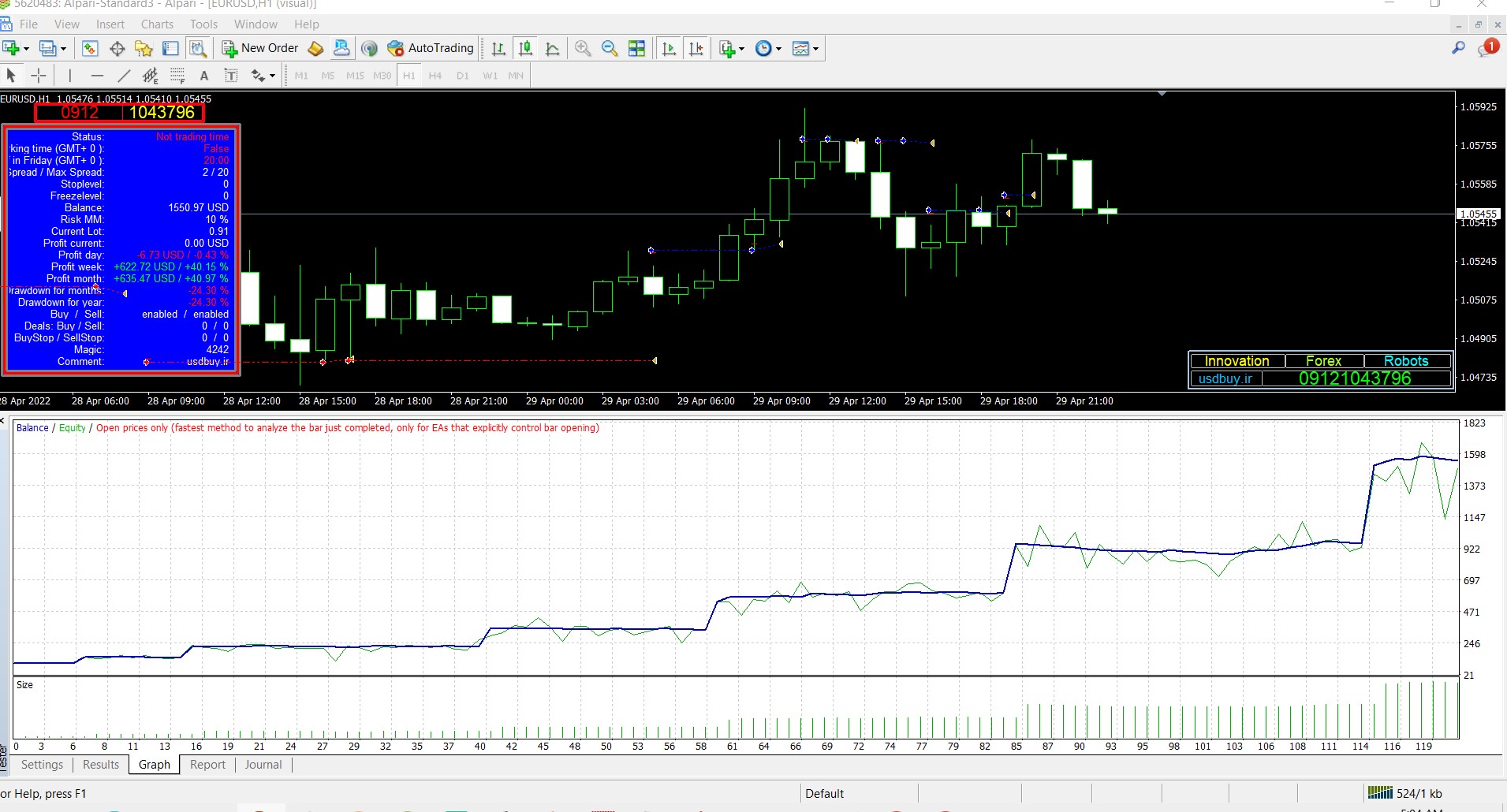Expand the Indicators dropdown arrow
The height and width of the screenshot is (812, 1507).
coord(742,49)
